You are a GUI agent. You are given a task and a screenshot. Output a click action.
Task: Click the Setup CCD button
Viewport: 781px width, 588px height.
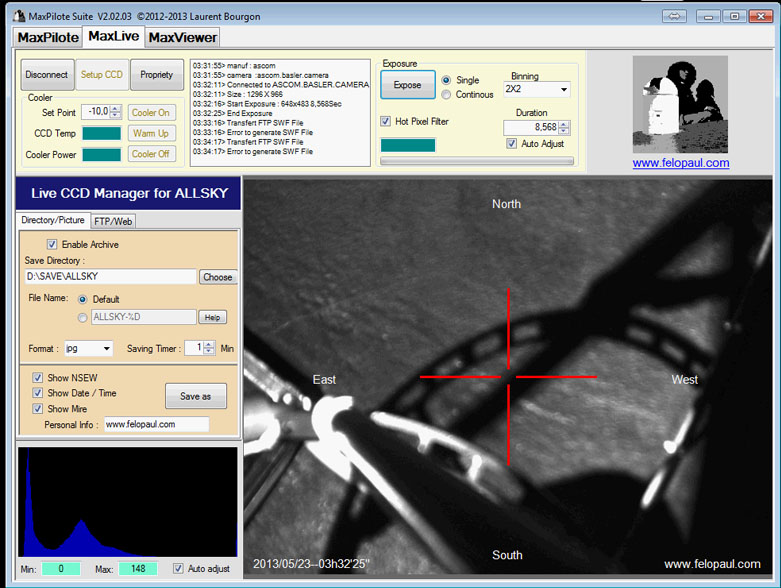tap(102, 75)
